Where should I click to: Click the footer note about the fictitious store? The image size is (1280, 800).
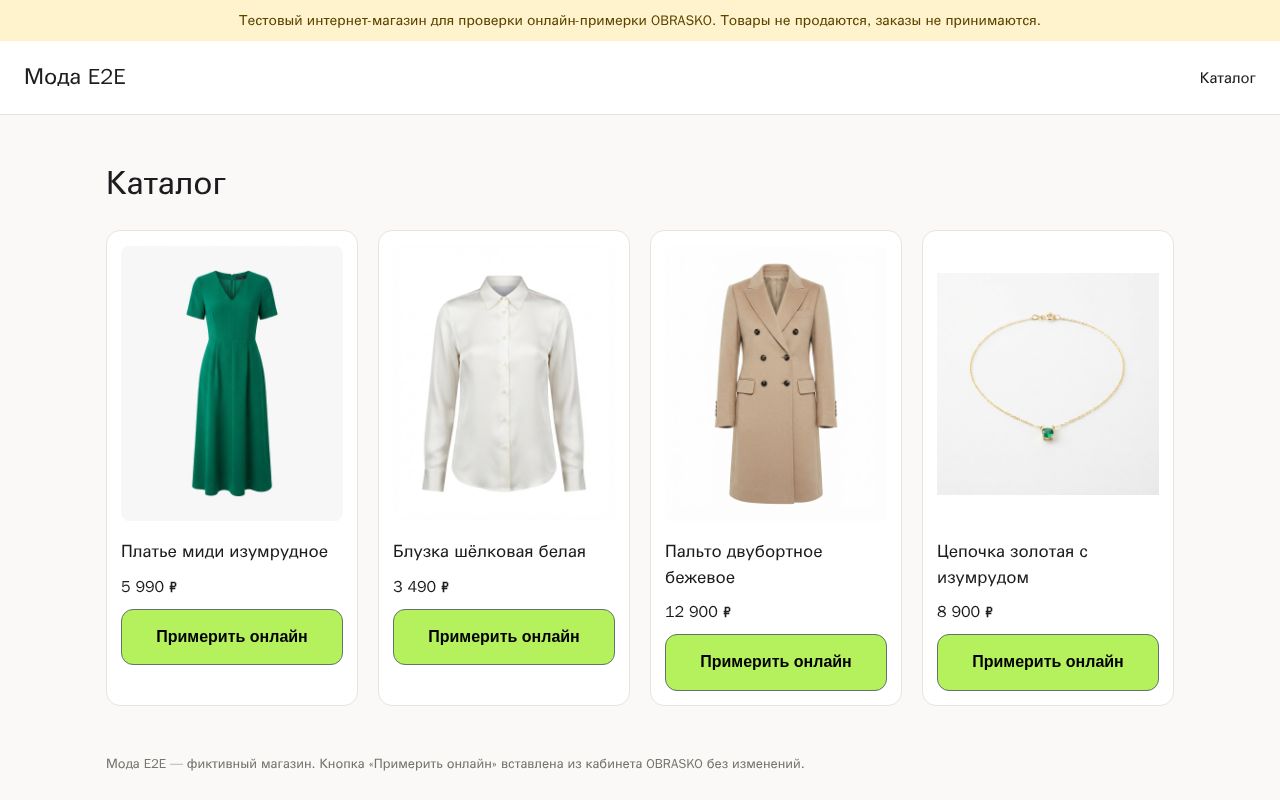coord(455,764)
